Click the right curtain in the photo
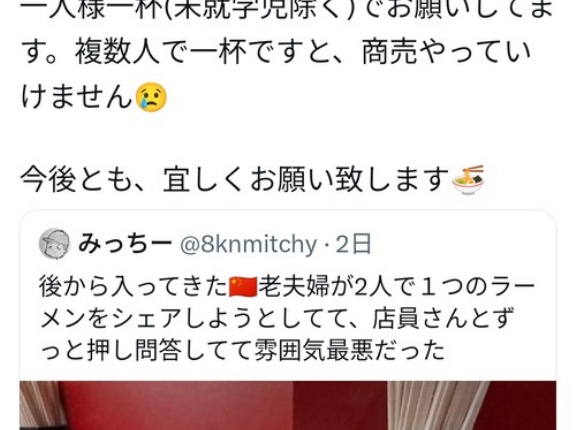The image size is (576, 430). pos(437,405)
